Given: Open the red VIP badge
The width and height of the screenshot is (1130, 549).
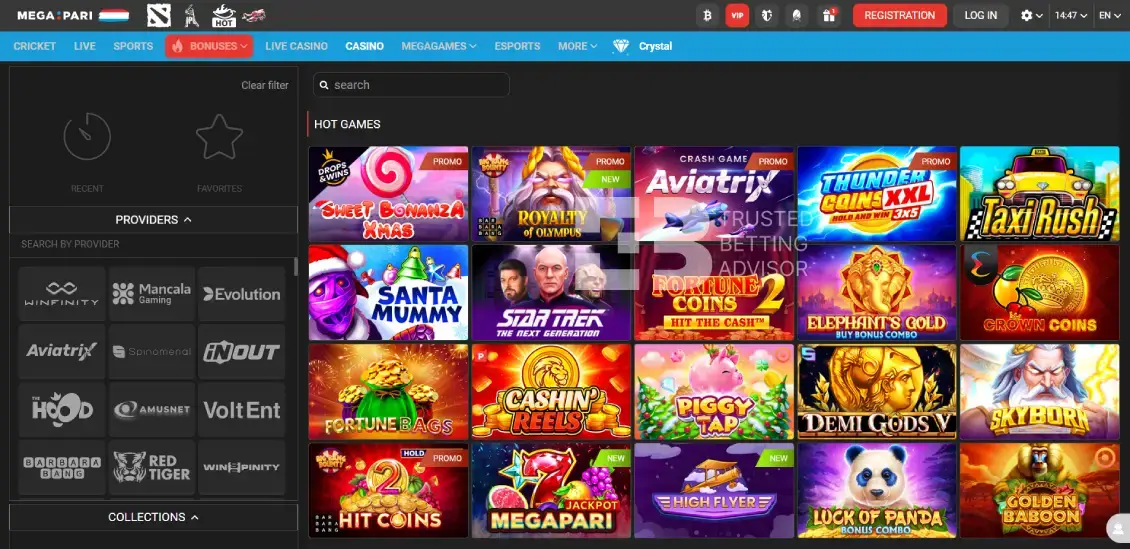Looking at the screenshot, I should coord(737,15).
